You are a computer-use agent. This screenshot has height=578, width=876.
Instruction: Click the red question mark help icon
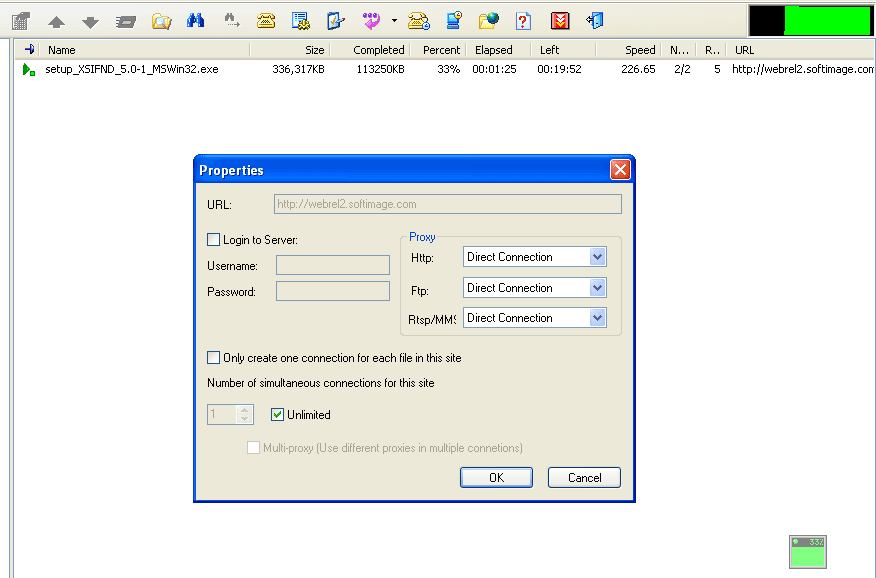(523, 21)
